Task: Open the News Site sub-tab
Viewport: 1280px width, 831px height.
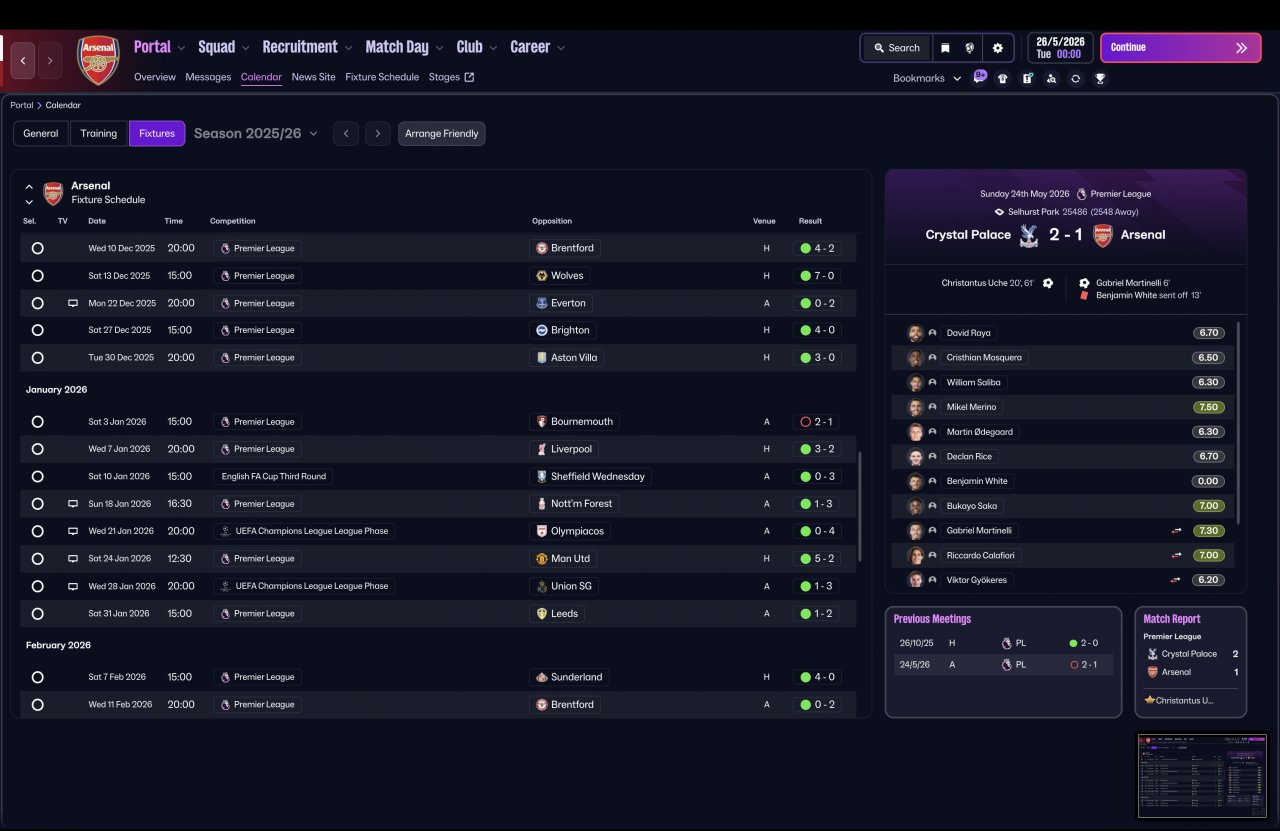Action: 314,77
